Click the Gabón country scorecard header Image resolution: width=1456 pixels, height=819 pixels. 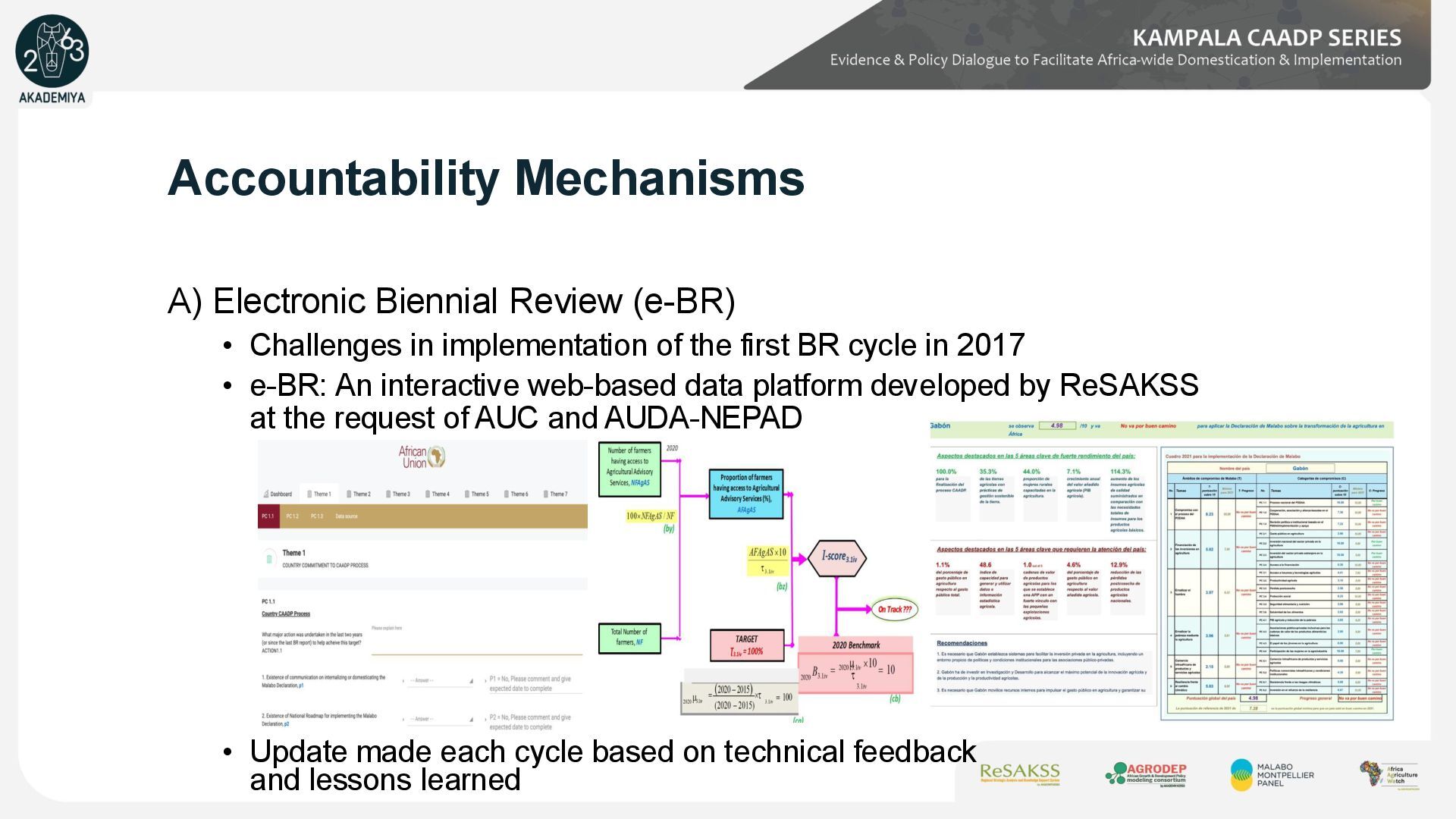tap(1162, 429)
